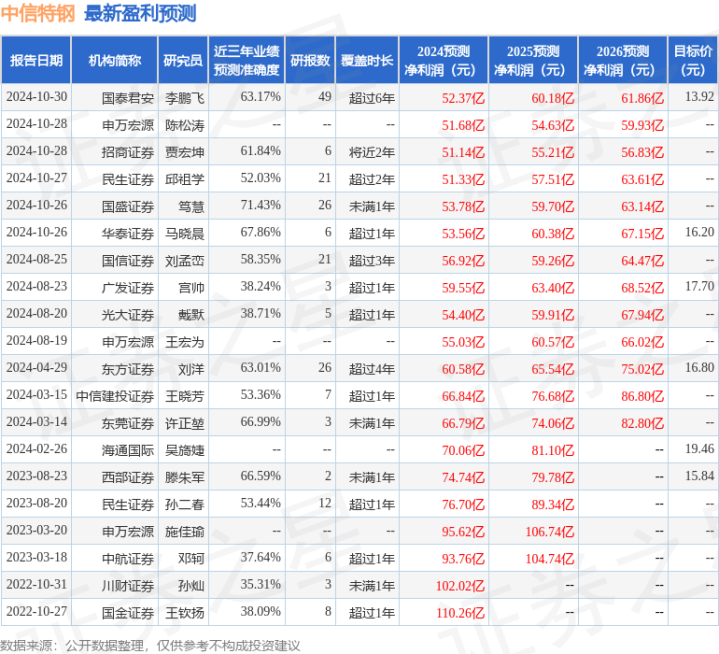Viewport: 719px width, 654px height.
Task: Select institution 国盛证券
Action: click(x=127, y=206)
